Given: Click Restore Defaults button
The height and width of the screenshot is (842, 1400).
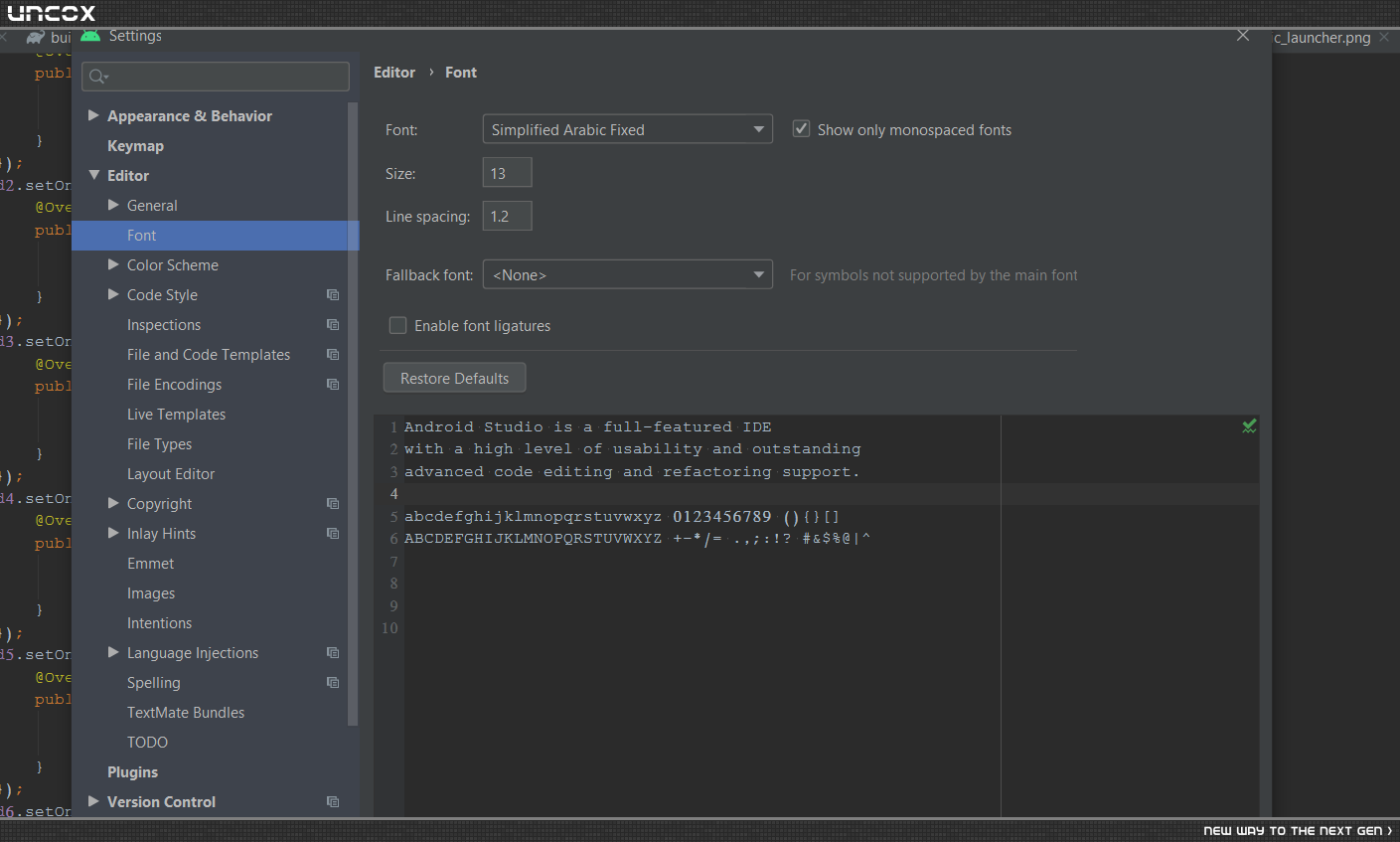Looking at the screenshot, I should click(x=454, y=378).
